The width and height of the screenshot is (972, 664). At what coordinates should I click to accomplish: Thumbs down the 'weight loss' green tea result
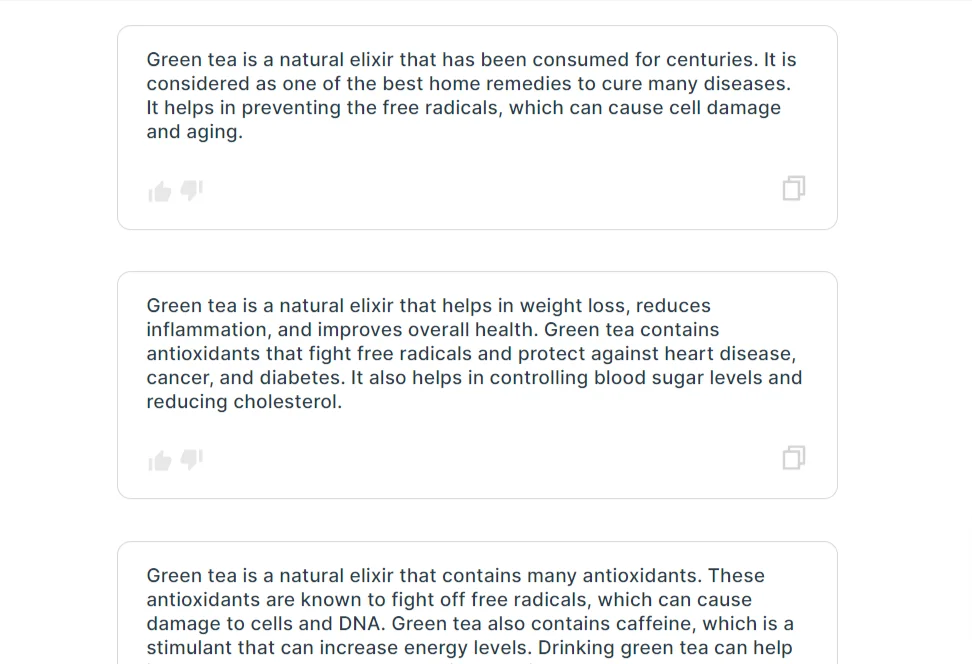192,459
